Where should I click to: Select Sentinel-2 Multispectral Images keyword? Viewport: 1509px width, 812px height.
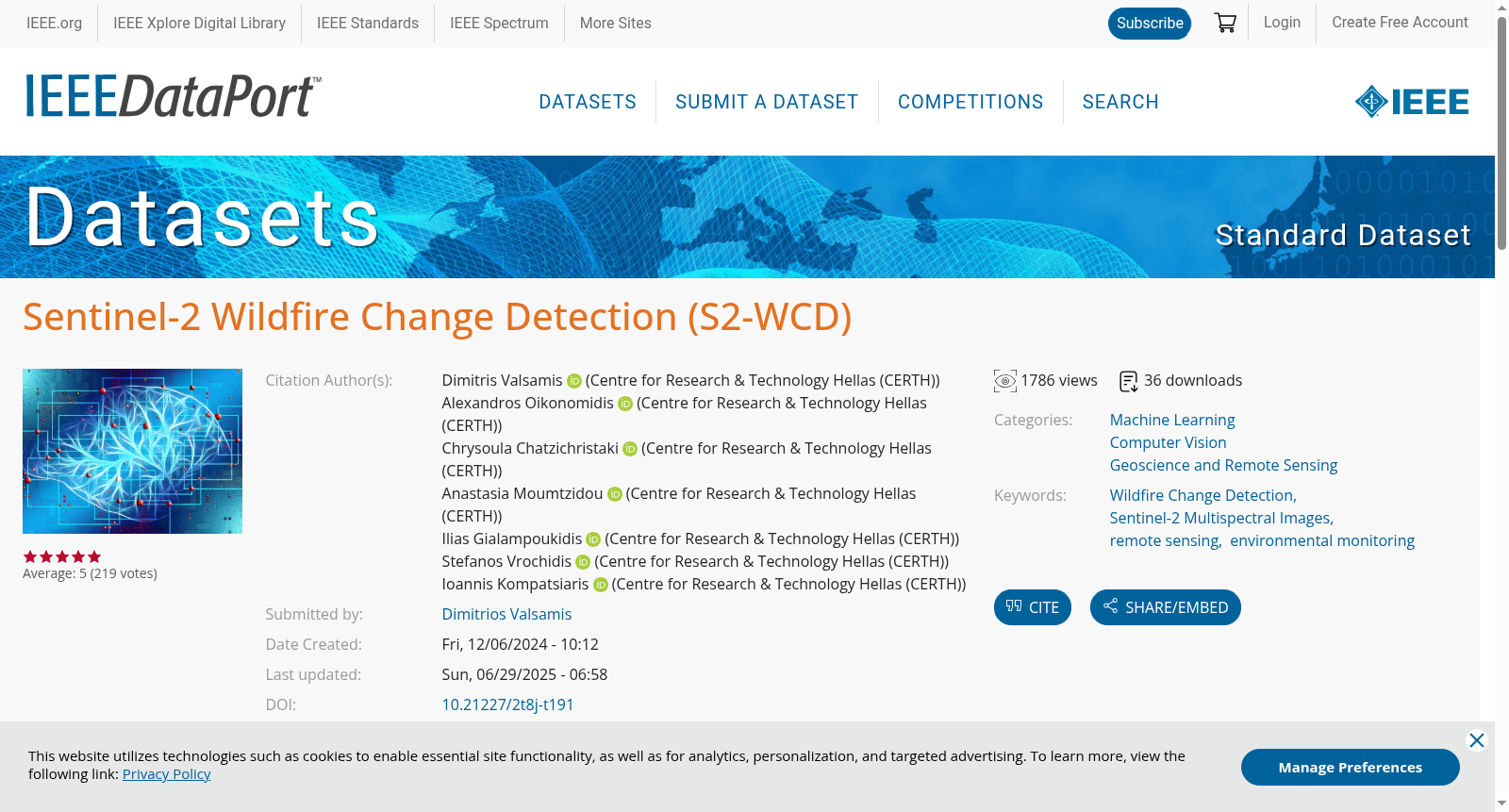click(x=1221, y=518)
